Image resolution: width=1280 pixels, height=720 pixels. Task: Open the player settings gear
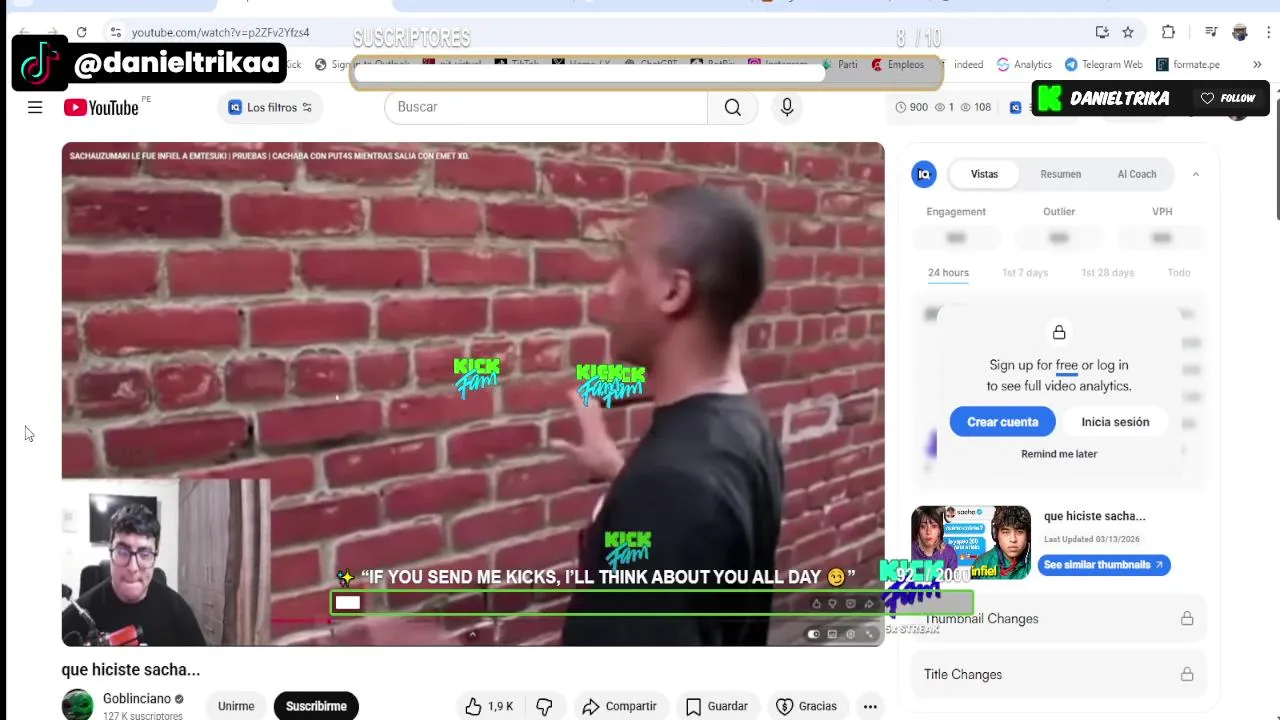tap(851, 634)
